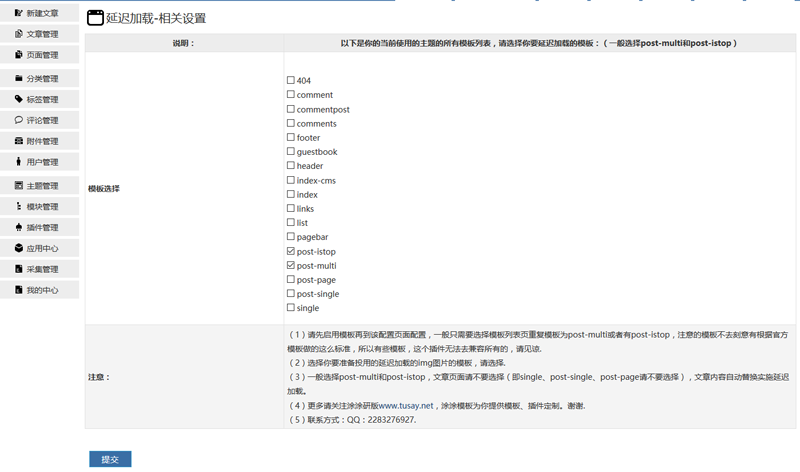
Task: Open 插件管理 in the sidebar
Action: [x=39, y=228]
